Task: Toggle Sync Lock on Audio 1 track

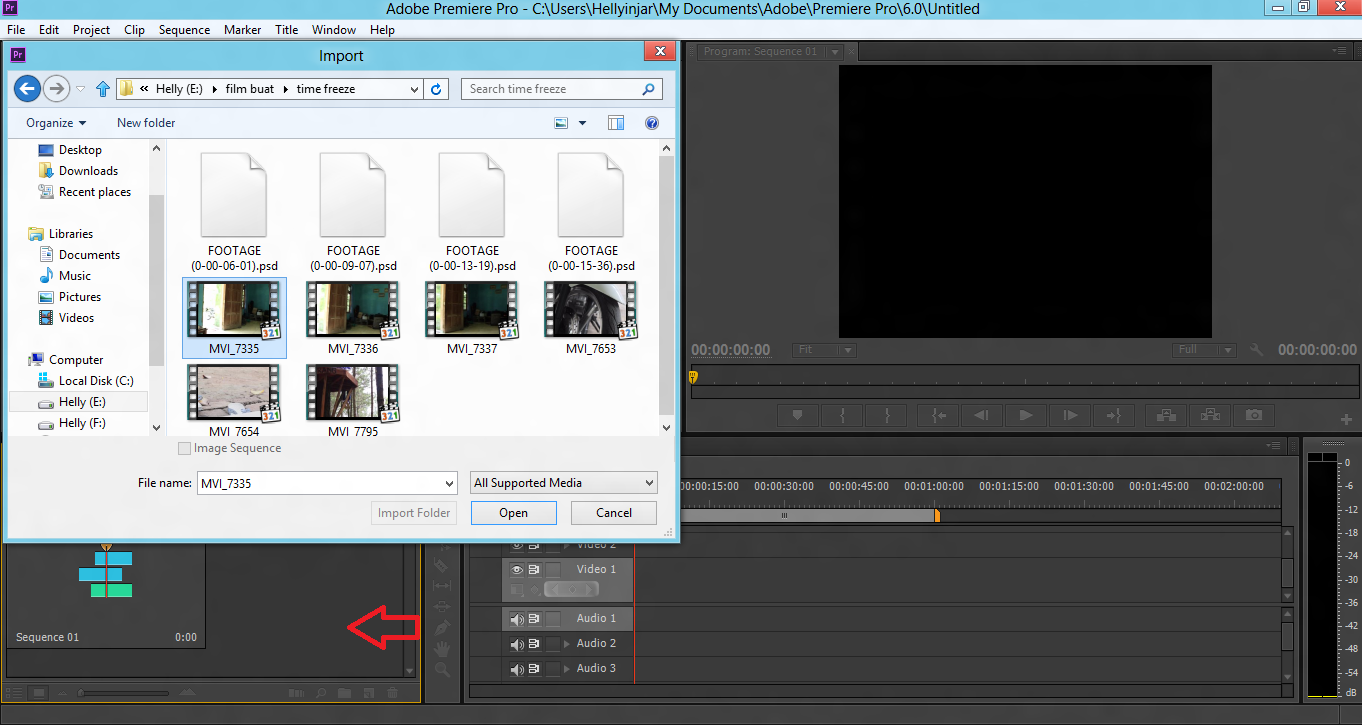Action: [x=534, y=619]
